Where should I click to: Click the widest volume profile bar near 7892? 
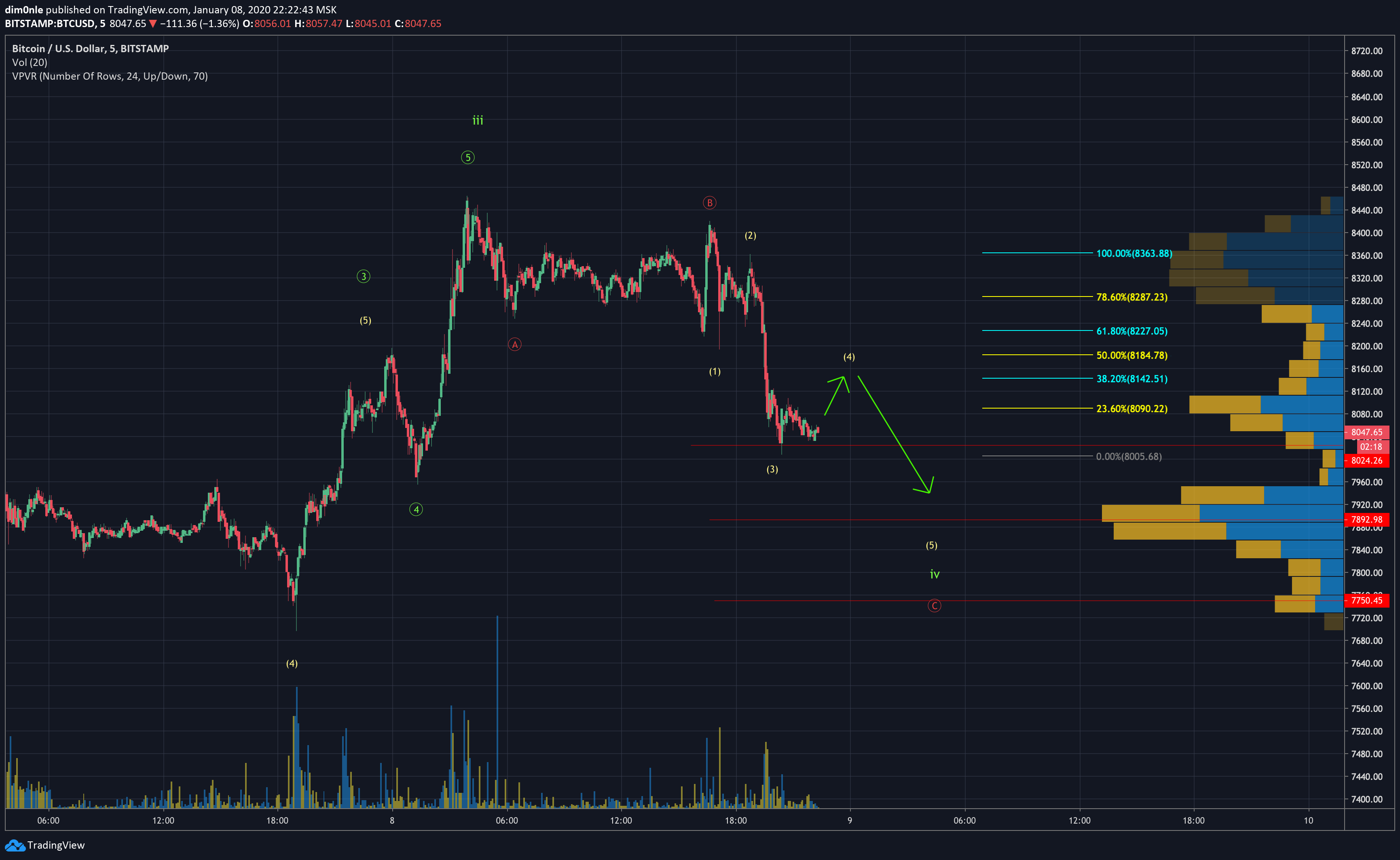pos(1222,513)
